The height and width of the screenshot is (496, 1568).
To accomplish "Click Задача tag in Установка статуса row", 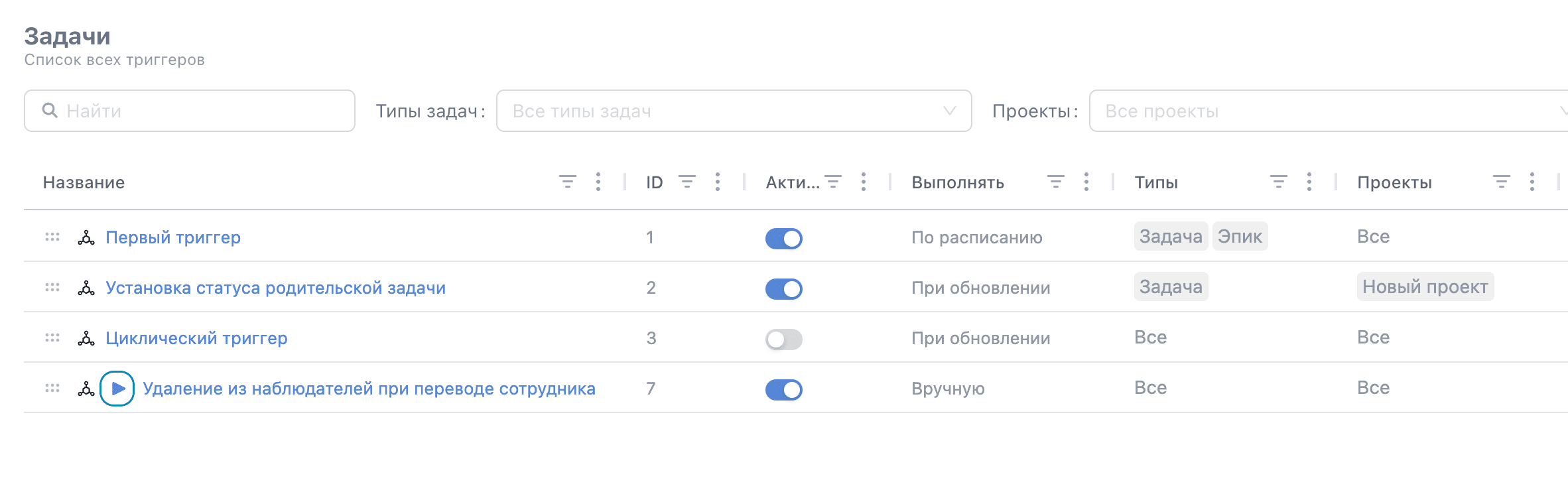I will (1171, 286).
